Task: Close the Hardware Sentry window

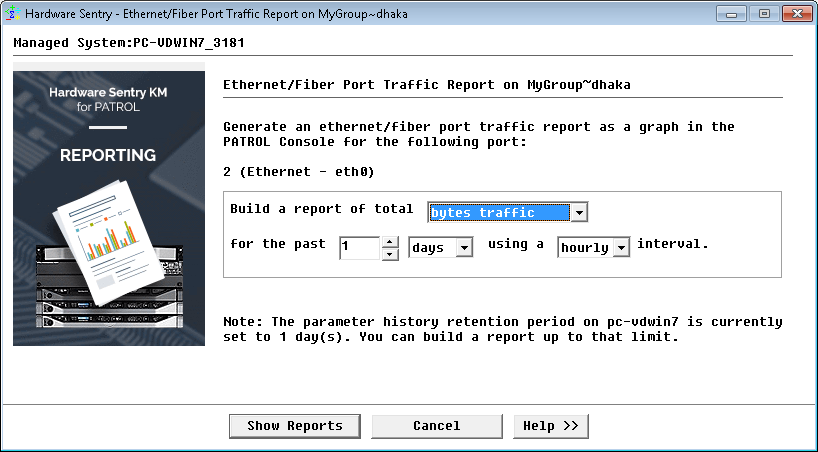Action: click(797, 14)
